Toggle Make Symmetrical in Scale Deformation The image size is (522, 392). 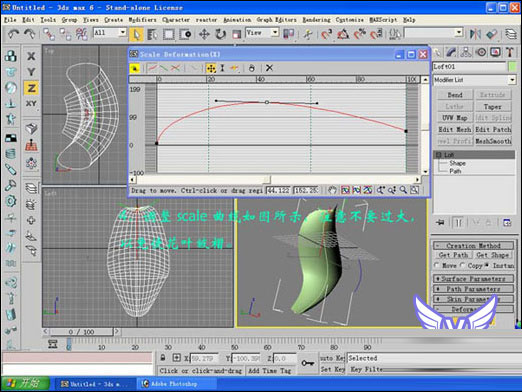(x=135, y=68)
